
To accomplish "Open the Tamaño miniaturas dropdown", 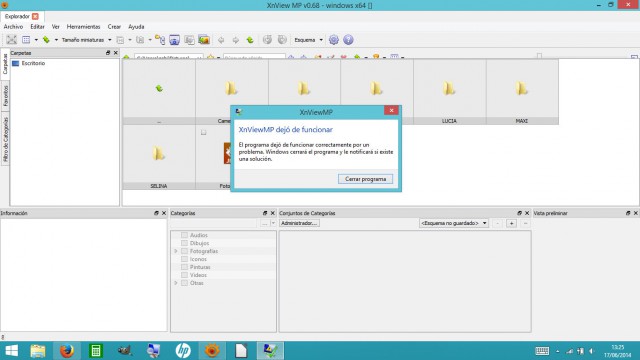I will point(87,40).
